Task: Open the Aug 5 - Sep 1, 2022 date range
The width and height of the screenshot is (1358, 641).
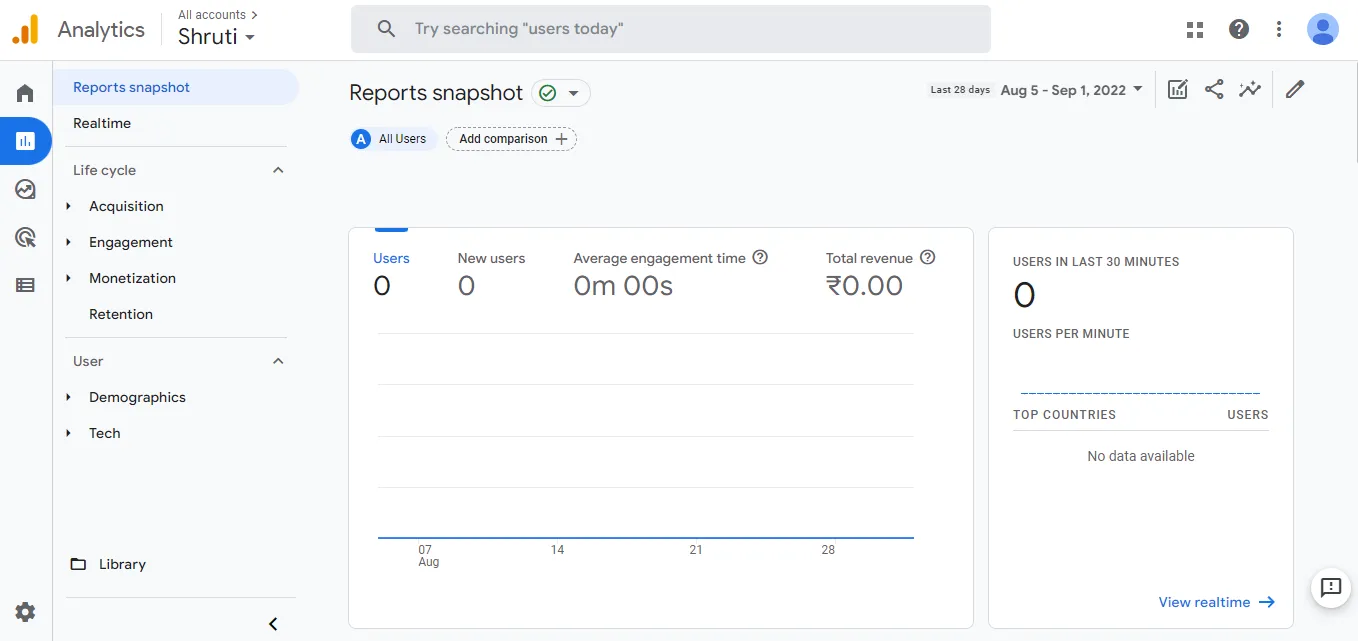Action: tap(1071, 90)
